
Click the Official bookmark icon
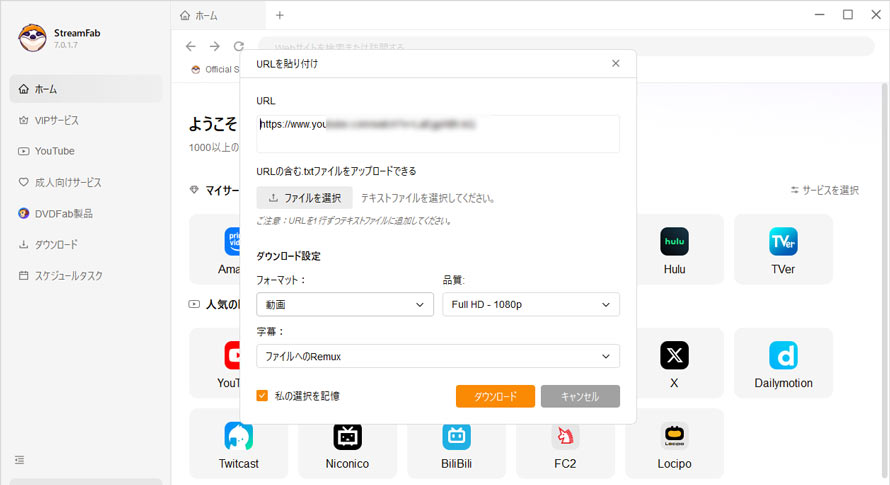pos(196,69)
